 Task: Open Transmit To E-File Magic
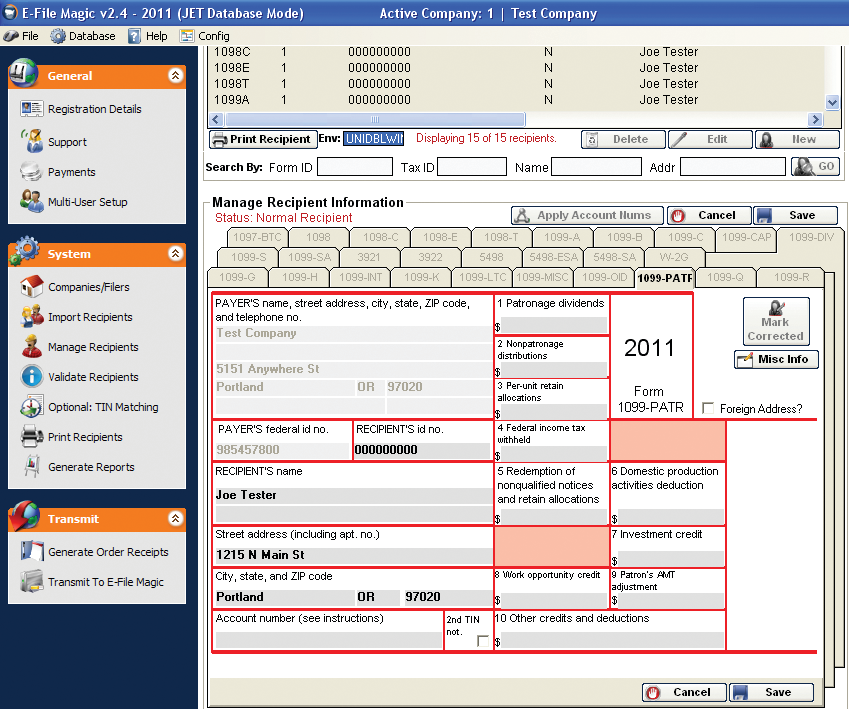pos(105,582)
